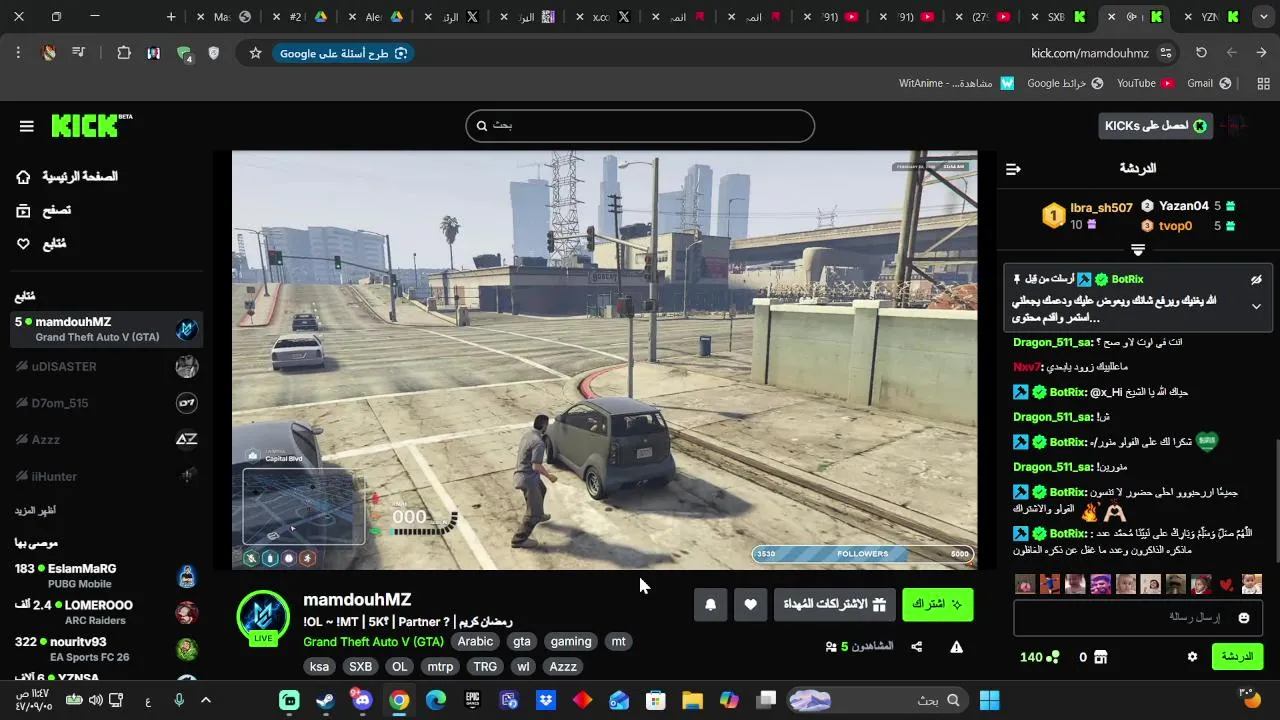1280x720 pixels.
Task: Open Grand Theft Auto V category link
Action: (373, 642)
